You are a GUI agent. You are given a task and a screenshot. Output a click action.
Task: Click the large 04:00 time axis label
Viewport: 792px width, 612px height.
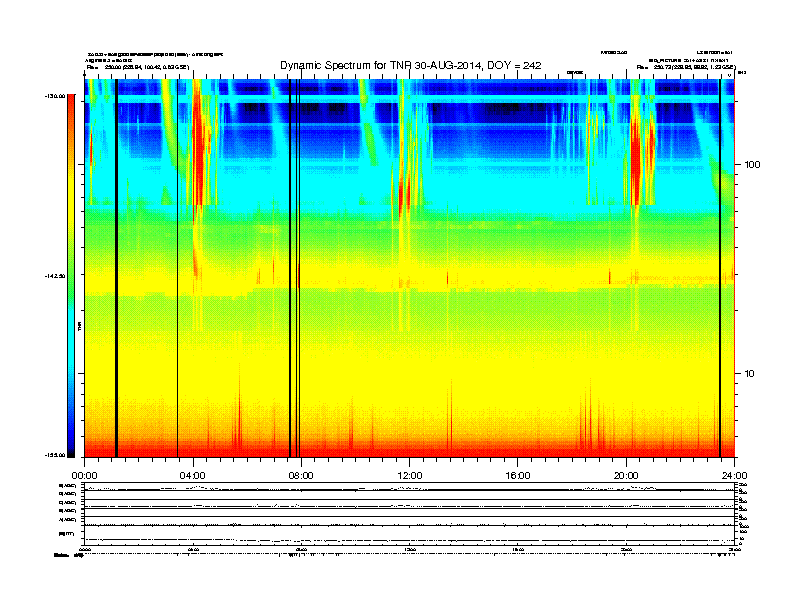click(193, 476)
